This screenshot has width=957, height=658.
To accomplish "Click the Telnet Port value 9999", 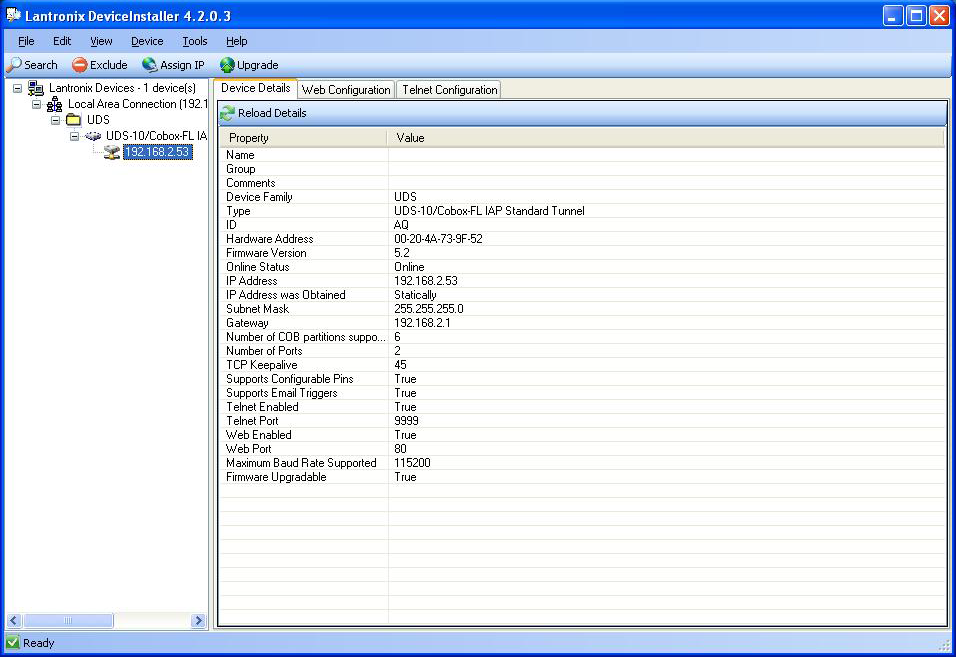I will tap(406, 421).
